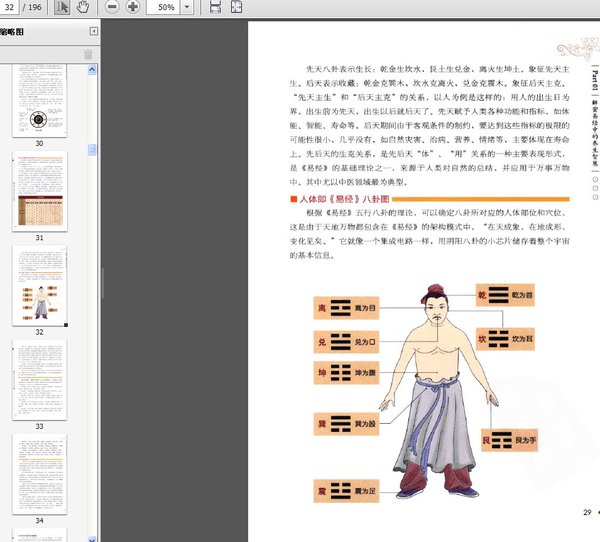Click the fit full page icon
Image resolution: width=600 pixels, height=542 pixels.
click(x=235, y=7)
